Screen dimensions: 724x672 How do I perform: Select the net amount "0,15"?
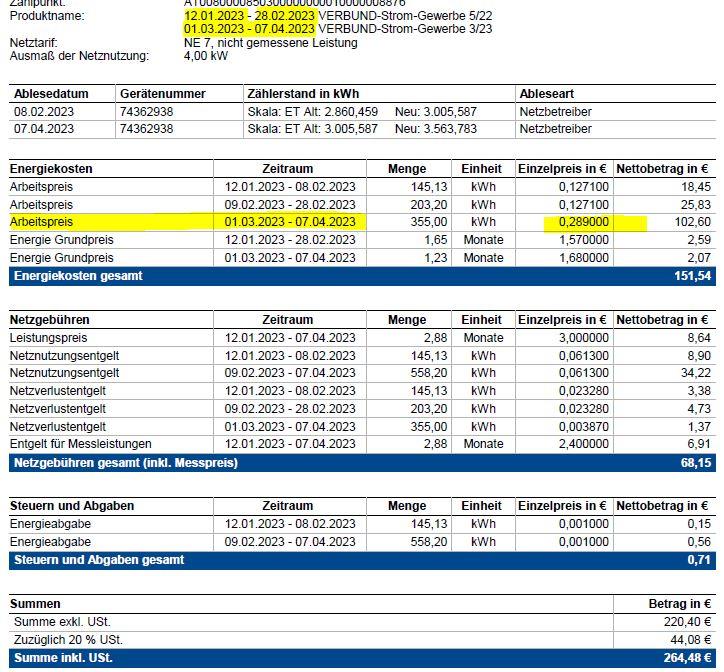[x=699, y=524]
